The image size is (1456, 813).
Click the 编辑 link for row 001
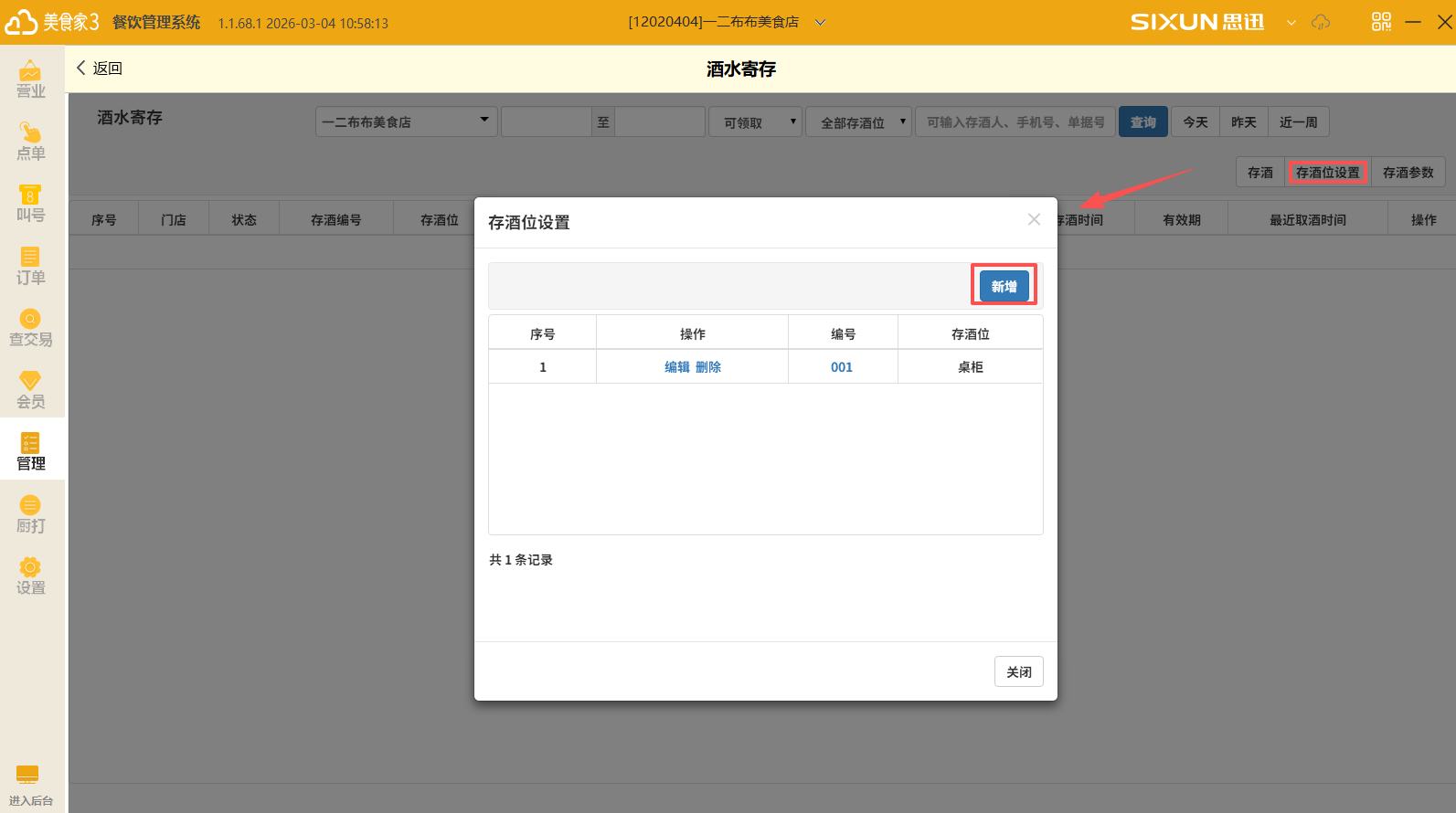(x=677, y=367)
